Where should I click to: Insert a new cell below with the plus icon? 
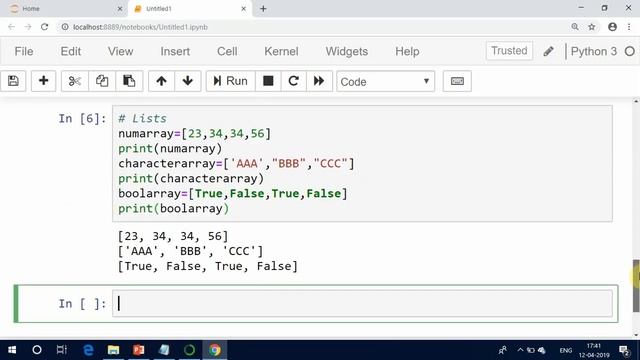[43, 81]
